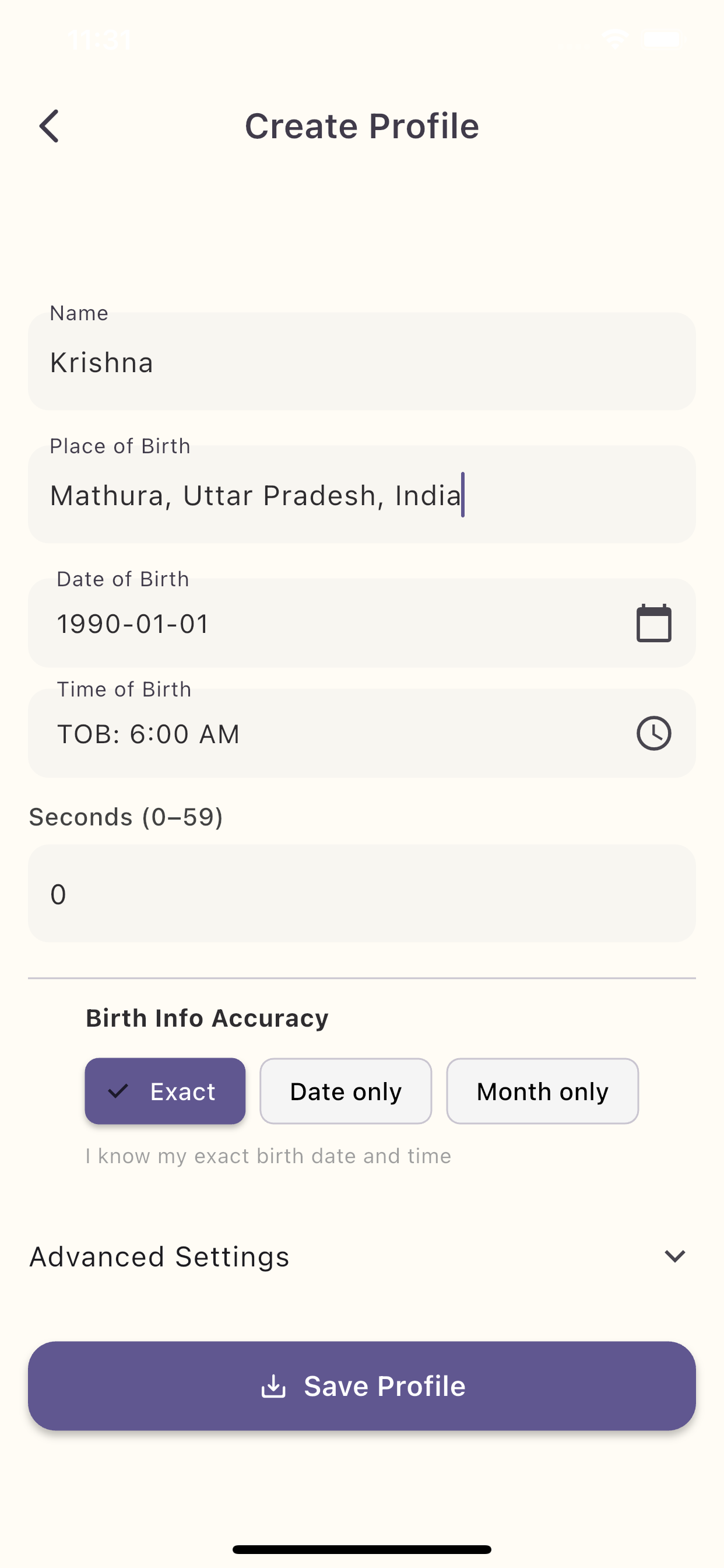Tap the Create Profile title

(362, 126)
